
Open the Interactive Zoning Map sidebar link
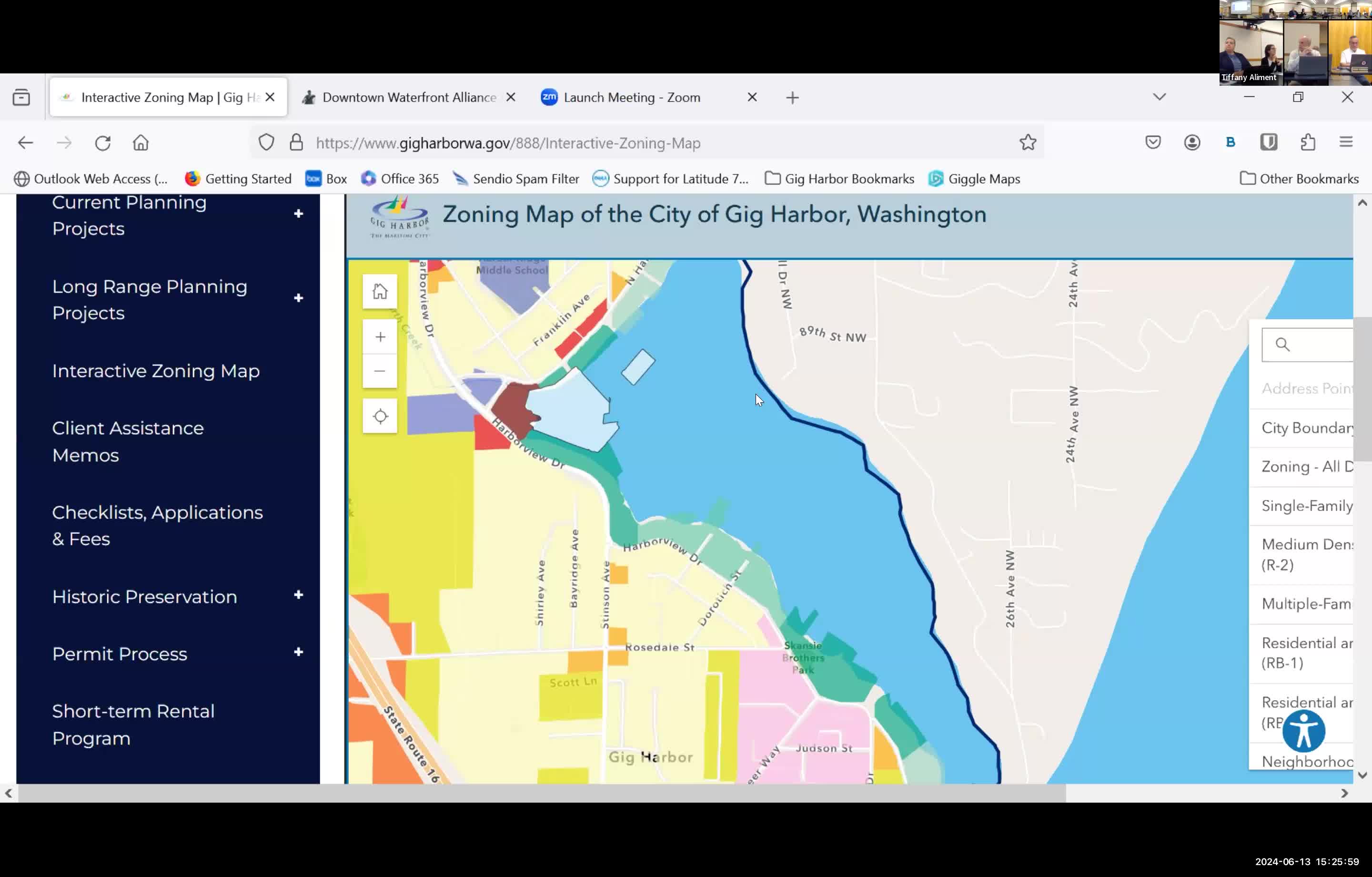pyautogui.click(x=155, y=371)
